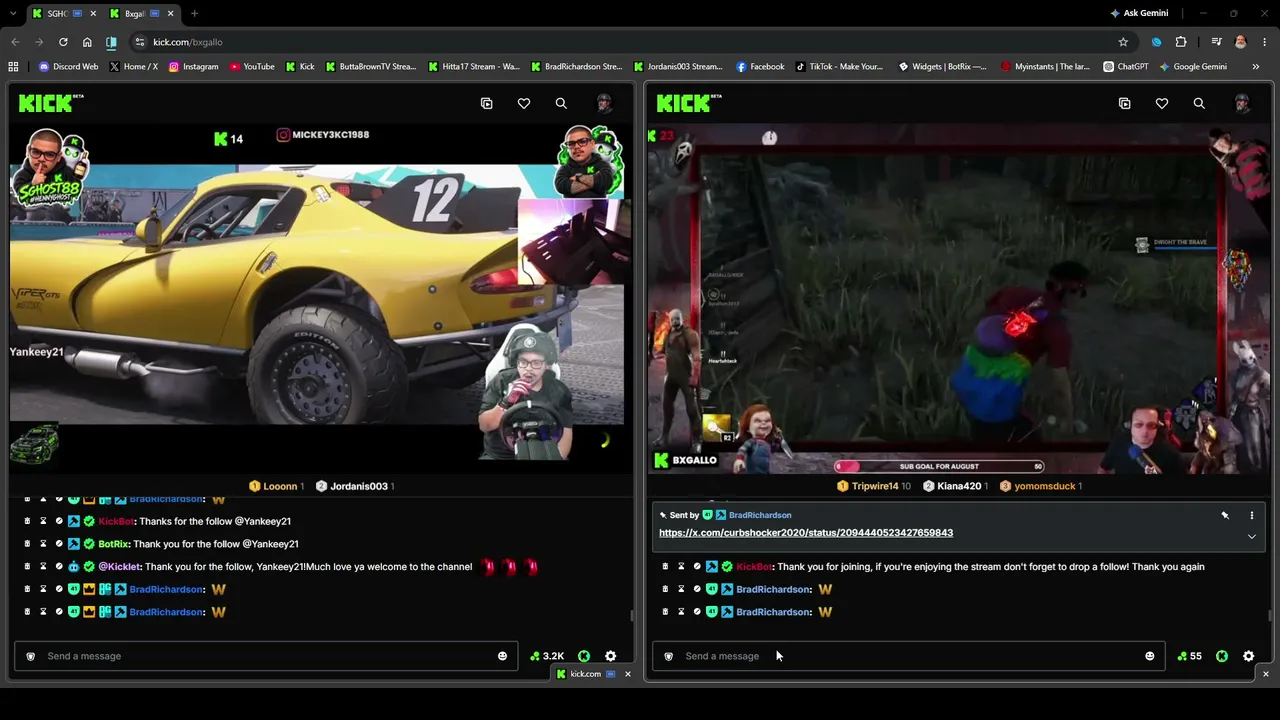1280x720 pixels.
Task: Open chat settings gear in the left chat
Action: click(x=611, y=656)
